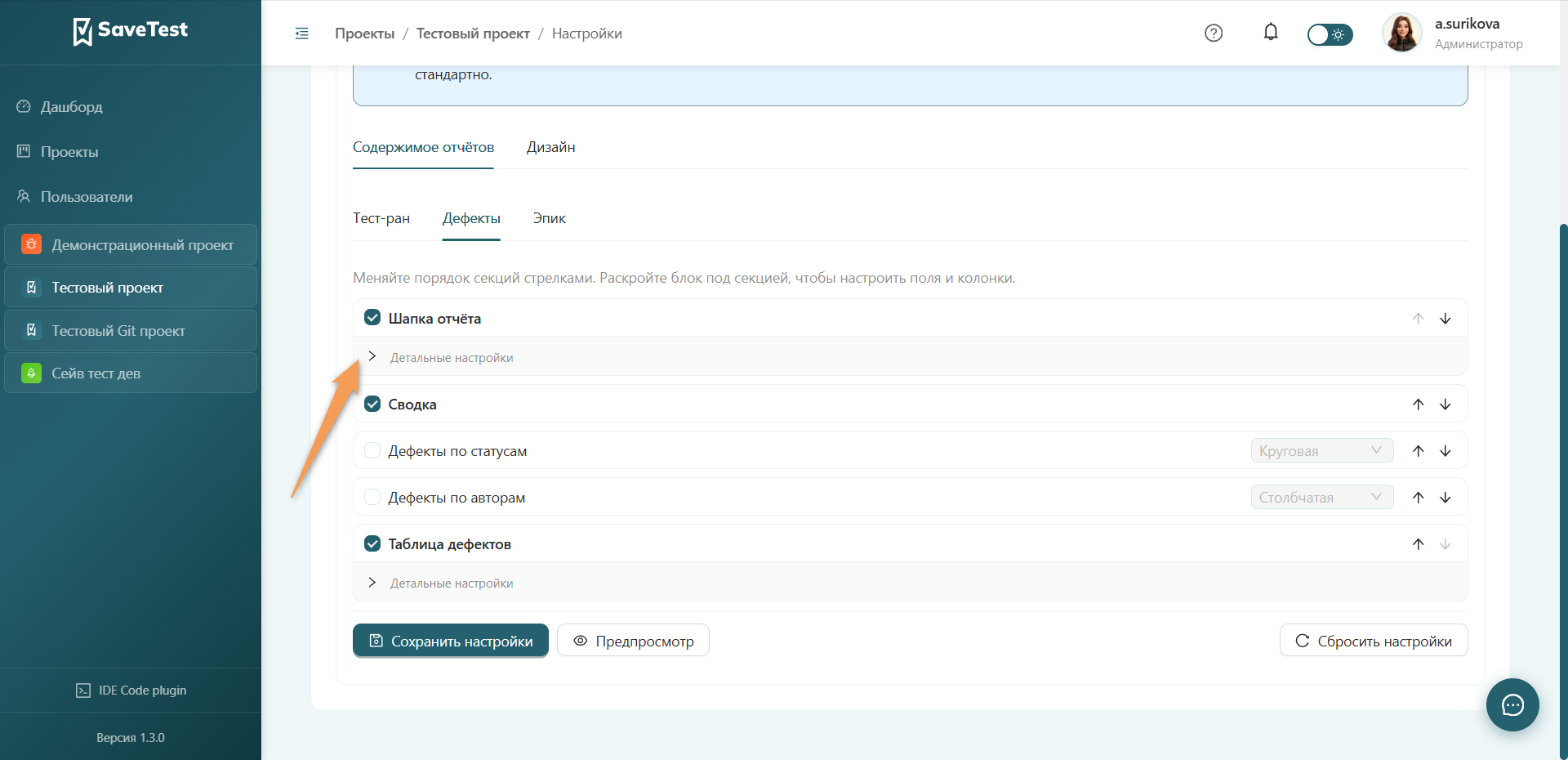The image size is (1568, 760).
Task: Switch to the Дизайн tab
Action: point(550,147)
